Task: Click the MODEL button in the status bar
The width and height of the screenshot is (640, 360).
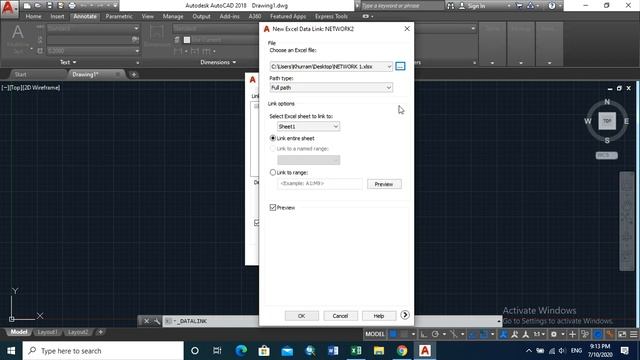Action: click(374, 334)
